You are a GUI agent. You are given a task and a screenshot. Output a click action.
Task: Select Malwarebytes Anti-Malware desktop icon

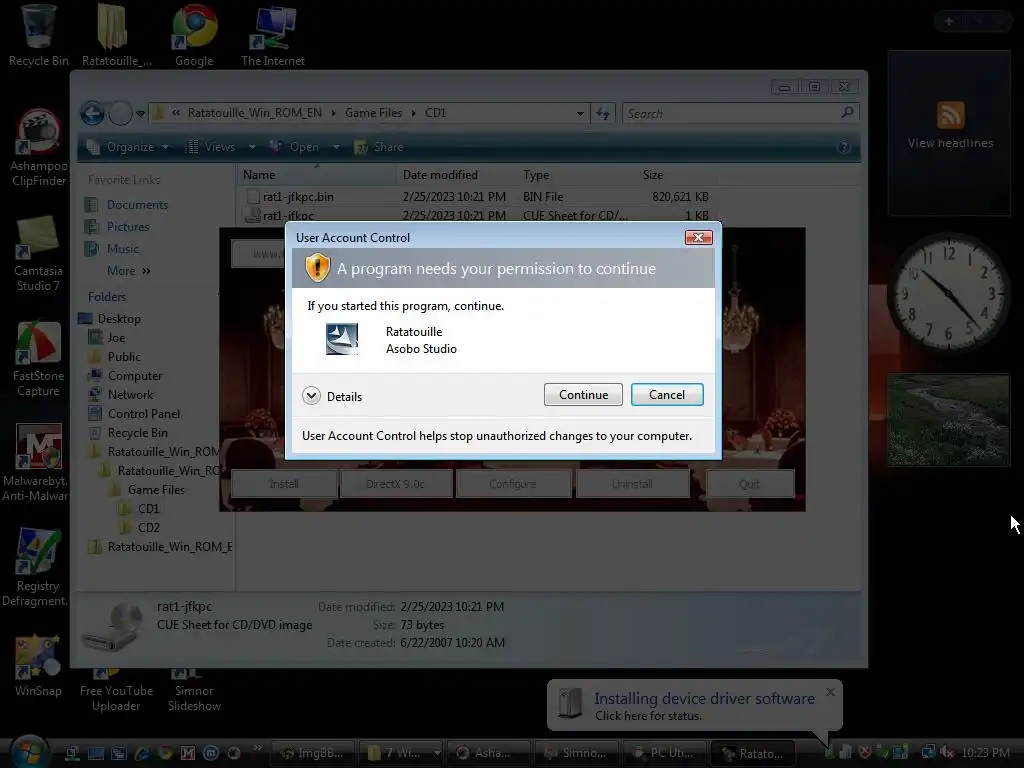37,462
